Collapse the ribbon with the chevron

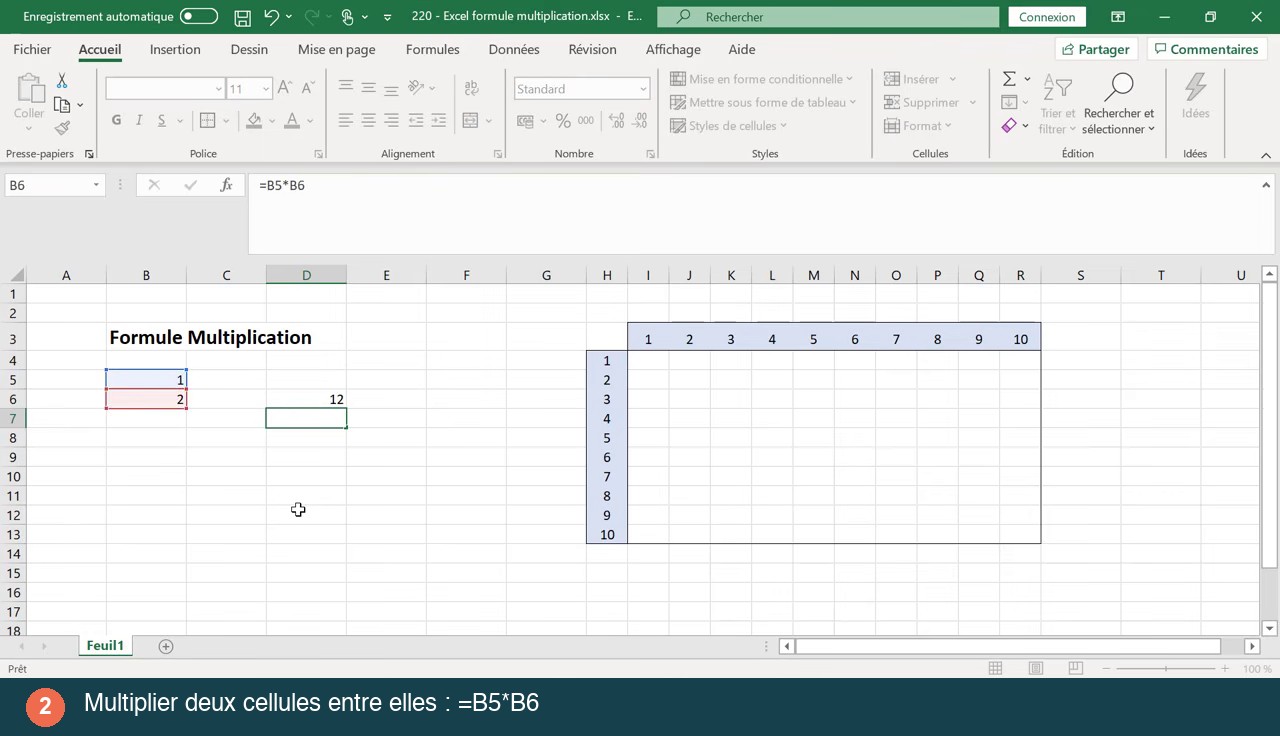click(1266, 155)
